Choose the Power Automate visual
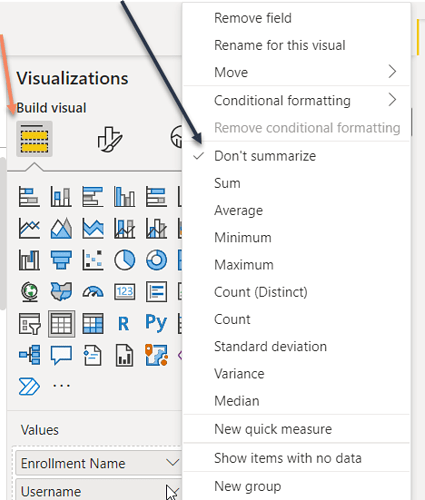The height and width of the screenshot is (500, 425). [x=29, y=387]
